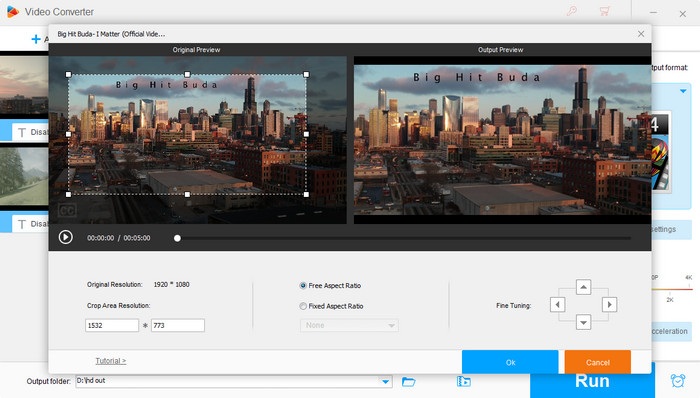Click the playback seek slider handle
This screenshot has height=398, width=700.
coord(177,238)
